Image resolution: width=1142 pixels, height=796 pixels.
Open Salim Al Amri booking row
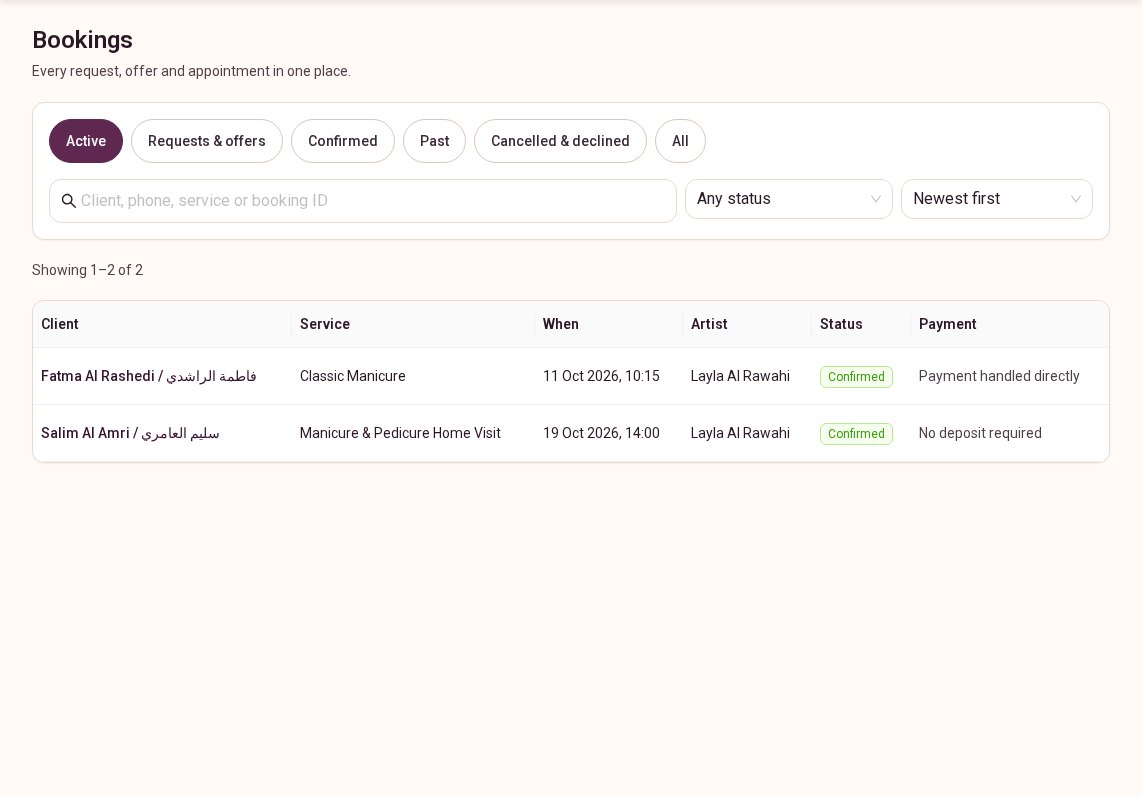click(x=571, y=433)
